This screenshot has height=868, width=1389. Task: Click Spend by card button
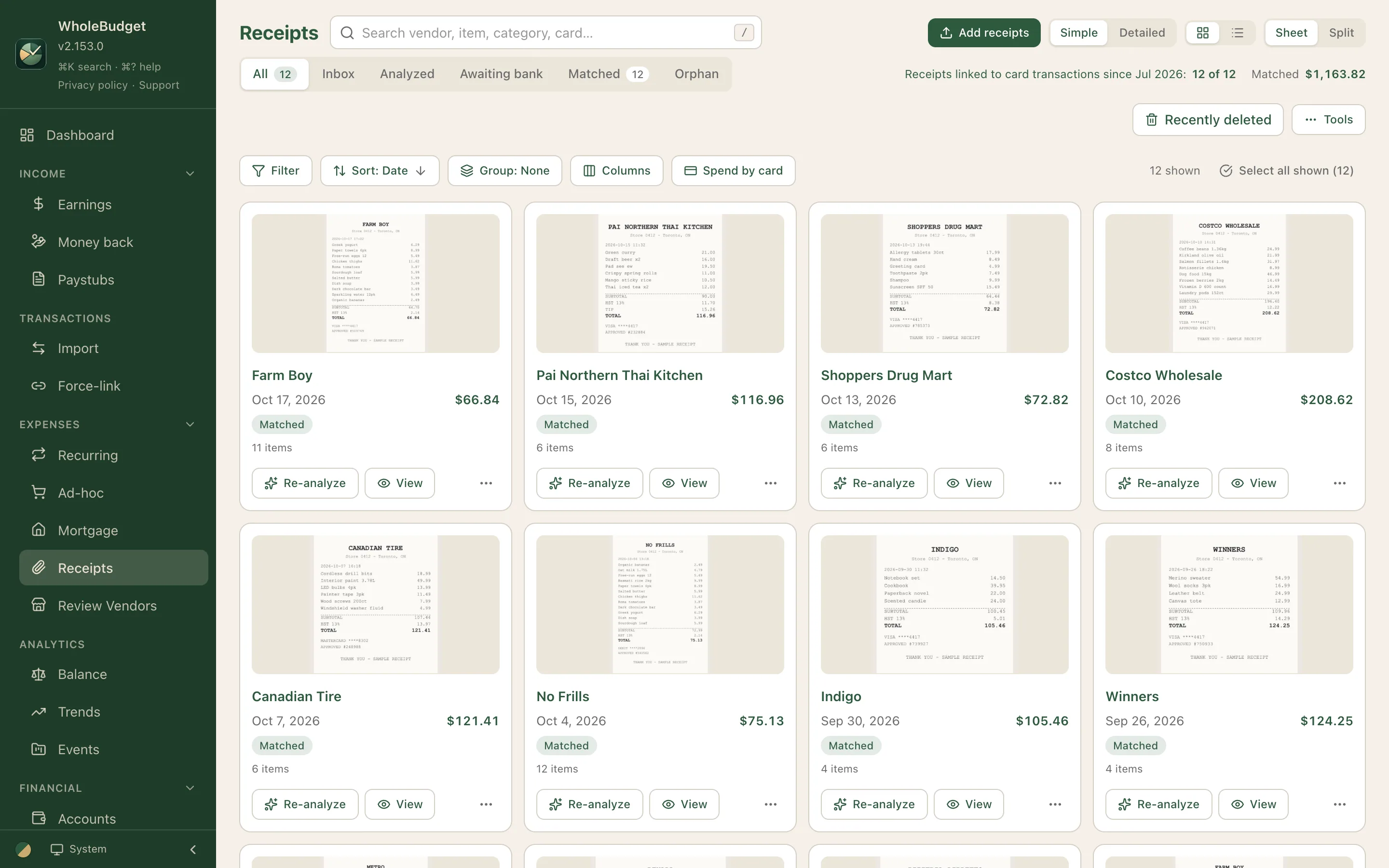(x=734, y=171)
